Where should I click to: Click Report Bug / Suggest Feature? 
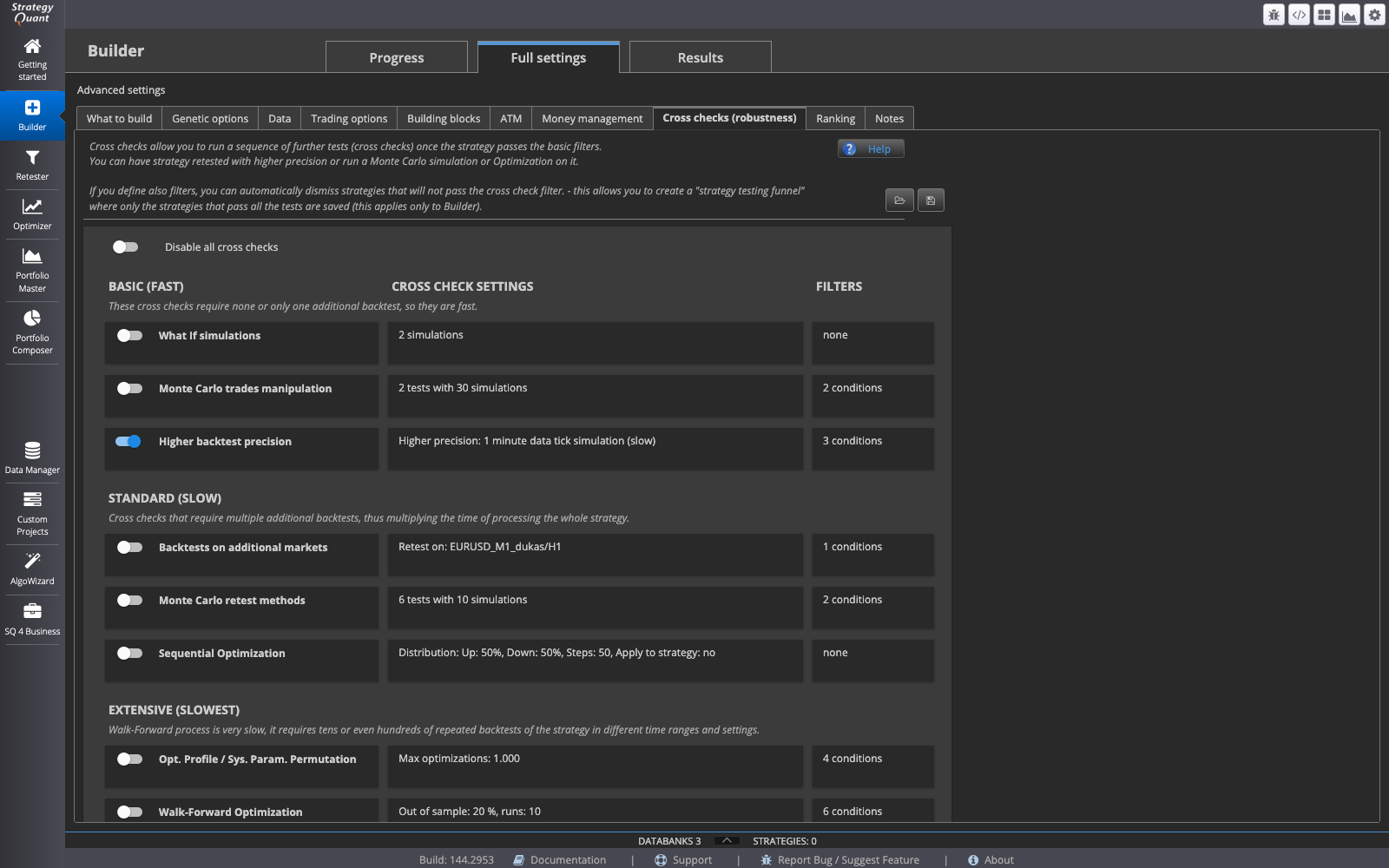[x=839, y=859]
